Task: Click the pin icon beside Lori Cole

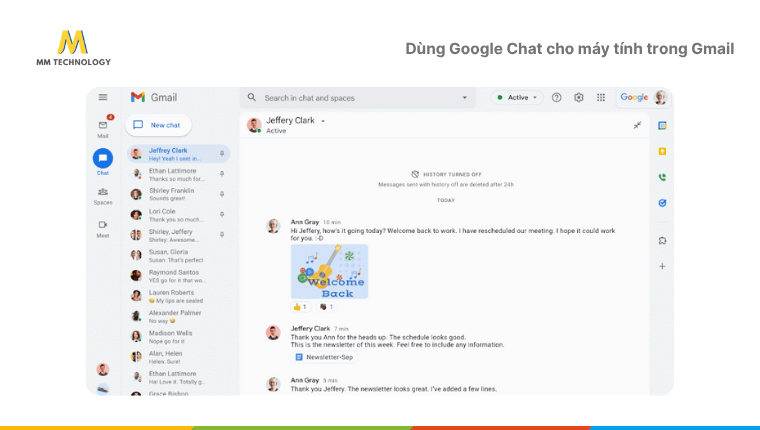Action: coord(222,214)
